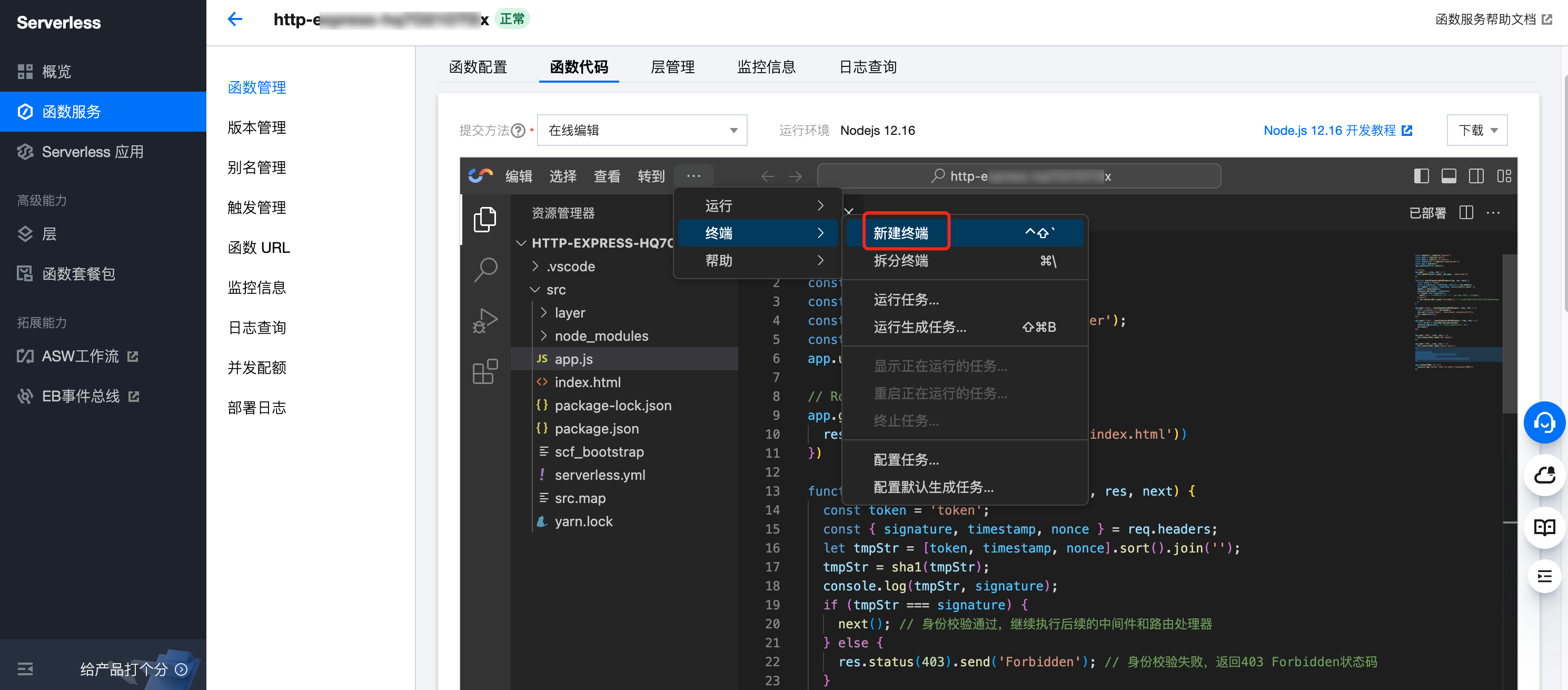The image size is (1568, 690).
Task: Open the Search icon in activity bar
Action: pyautogui.click(x=484, y=269)
